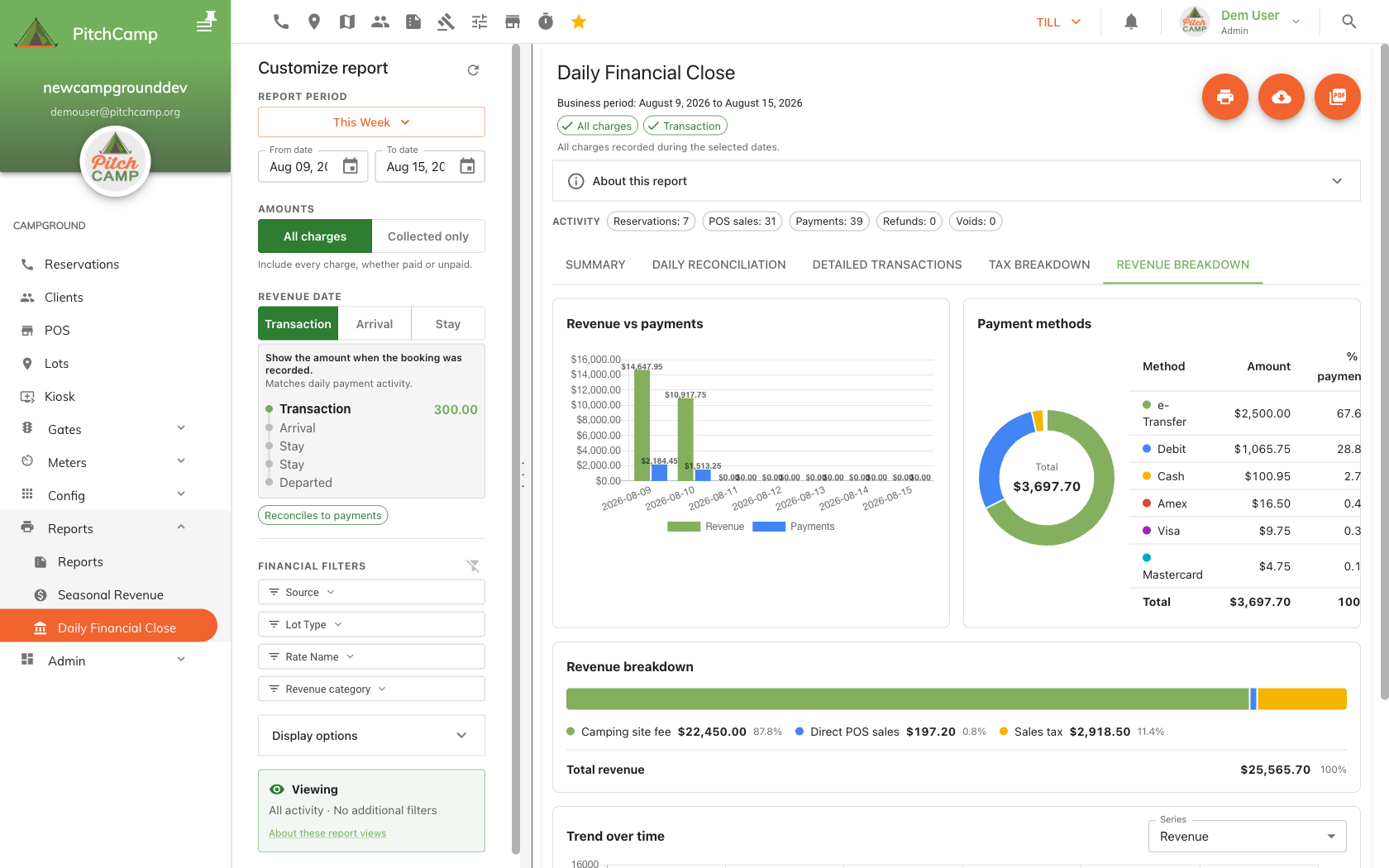The height and width of the screenshot is (868, 1389).
Task: Export report using the PDF button
Action: pyautogui.click(x=1338, y=97)
